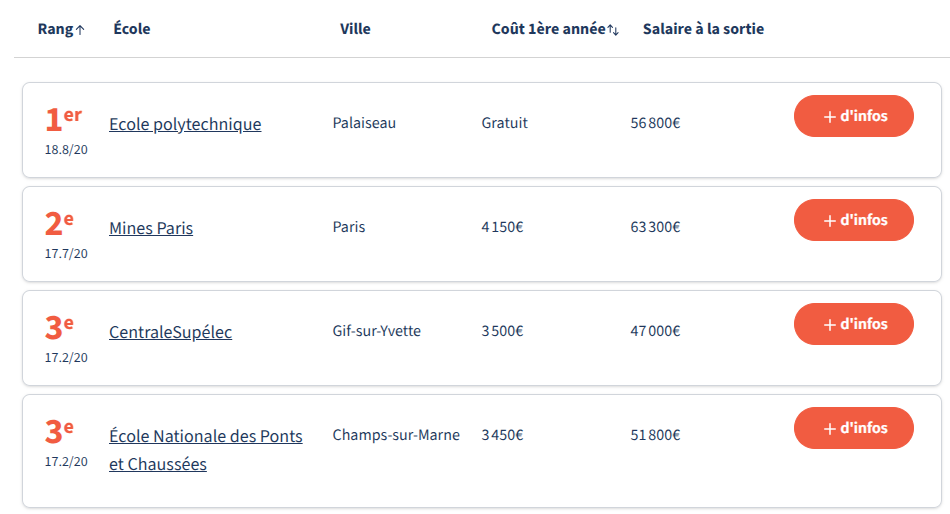Select the Ville column header
Screen dimensions: 950x514
point(355,29)
